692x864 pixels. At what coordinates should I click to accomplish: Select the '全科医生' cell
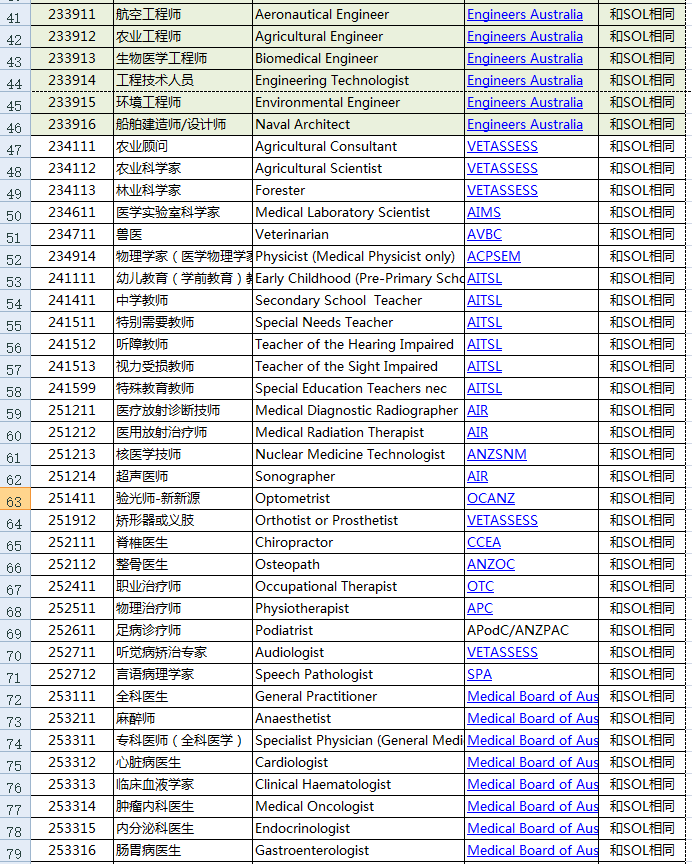point(183,697)
